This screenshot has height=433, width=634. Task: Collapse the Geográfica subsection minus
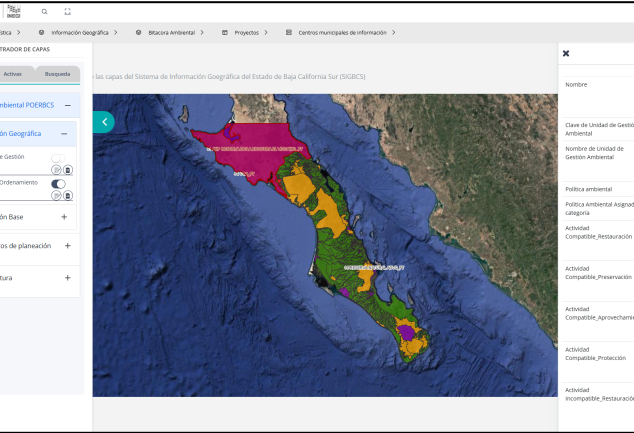(64, 133)
